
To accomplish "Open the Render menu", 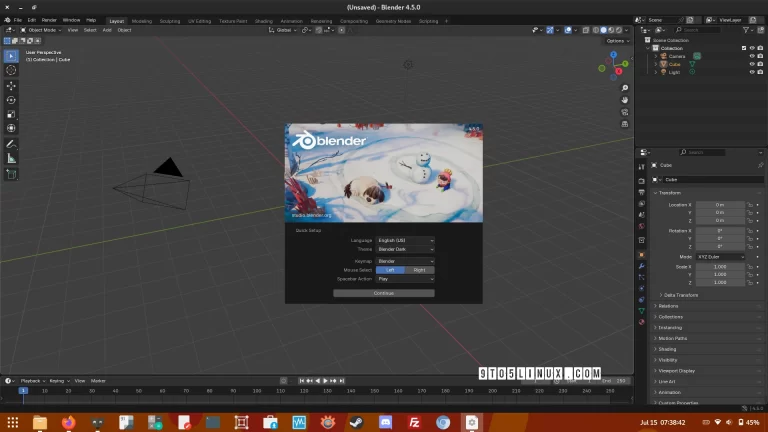I will [x=49, y=20].
